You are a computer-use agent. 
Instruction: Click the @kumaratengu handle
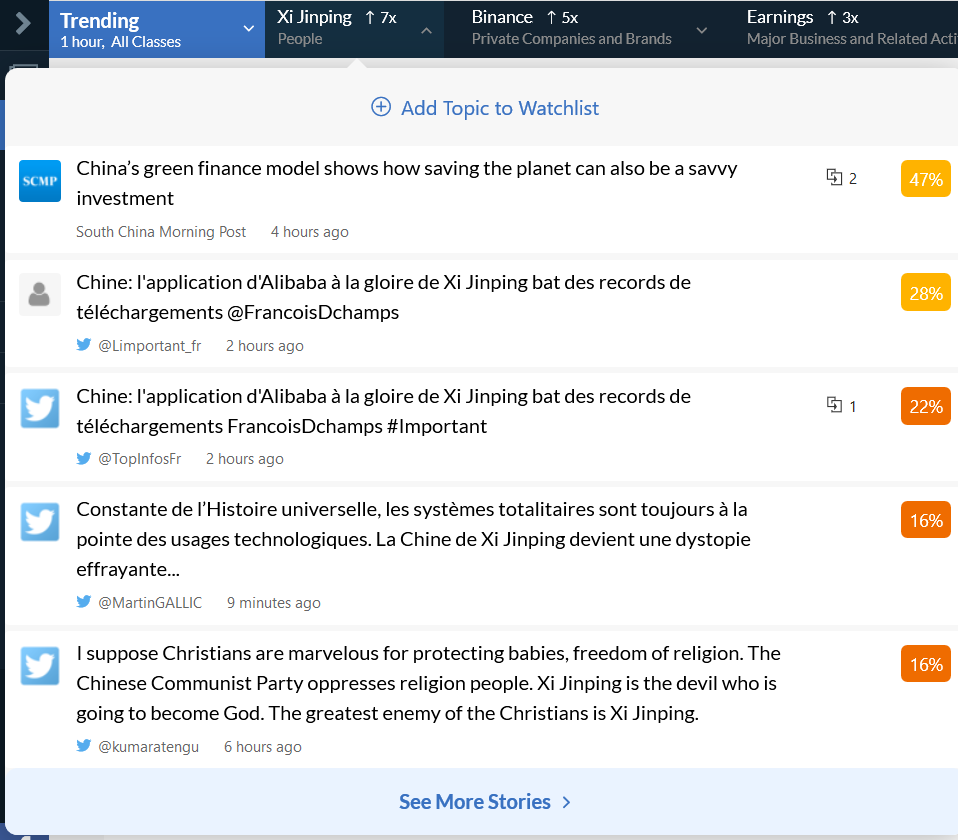coord(148,747)
